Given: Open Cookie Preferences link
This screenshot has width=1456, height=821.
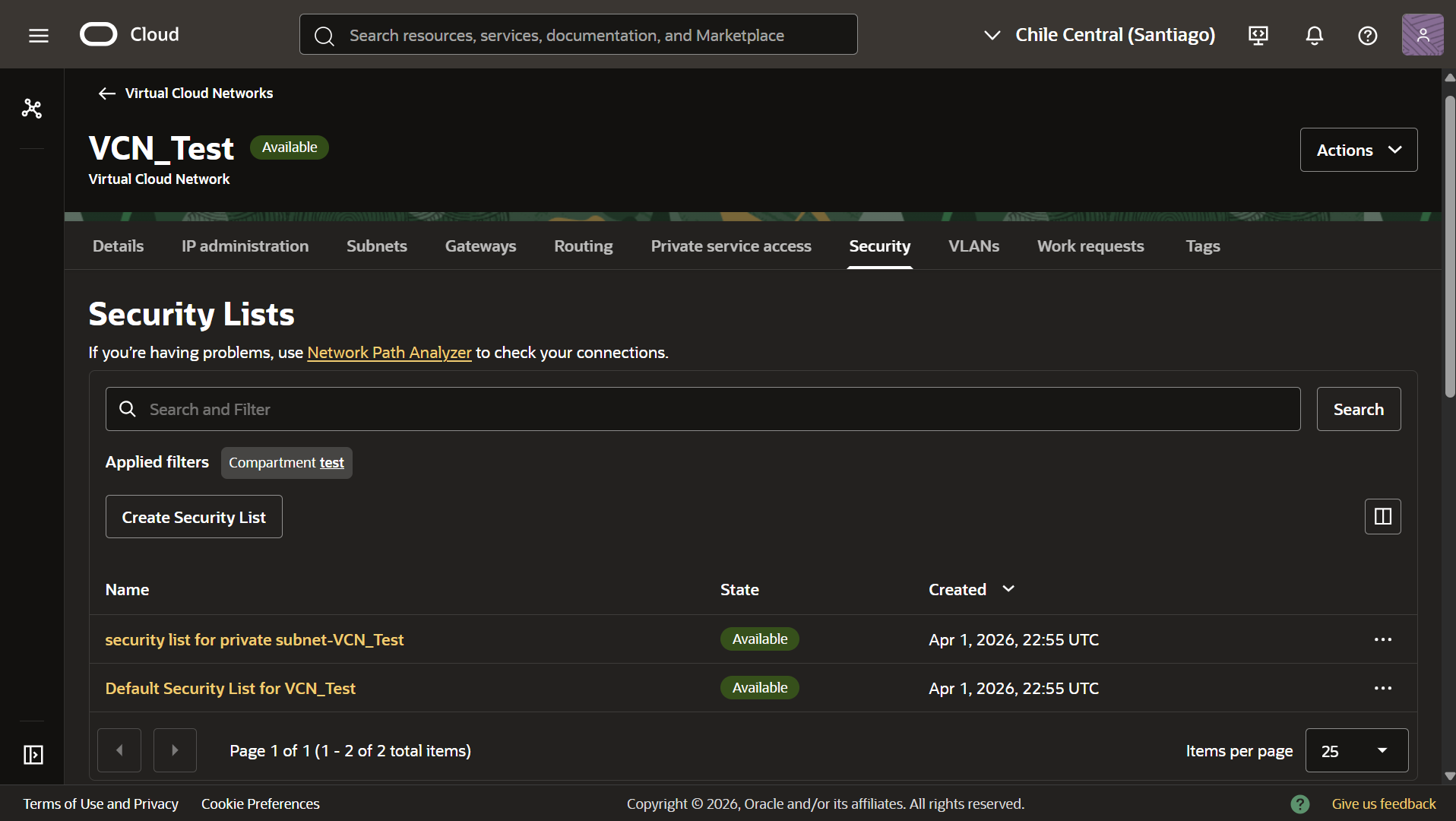Looking at the screenshot, I should (x=261, y=804).
